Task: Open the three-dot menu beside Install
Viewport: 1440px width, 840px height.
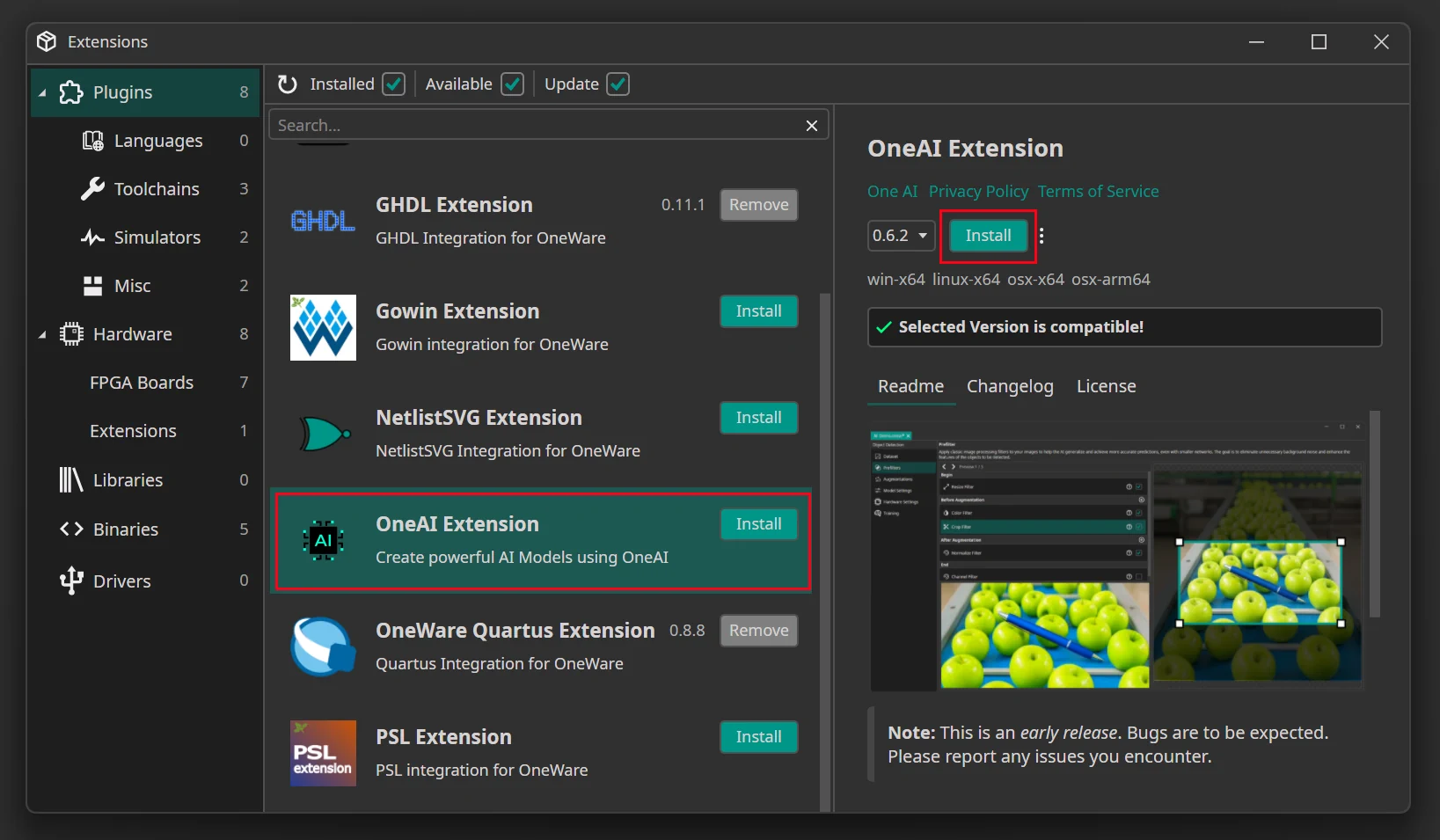Action: (1042, 236)
